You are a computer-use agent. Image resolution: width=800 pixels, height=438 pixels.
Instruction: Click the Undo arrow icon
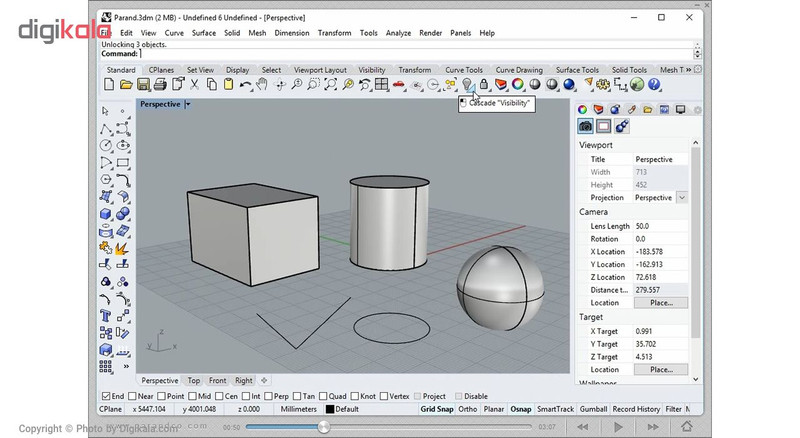[x=245, y=84]
